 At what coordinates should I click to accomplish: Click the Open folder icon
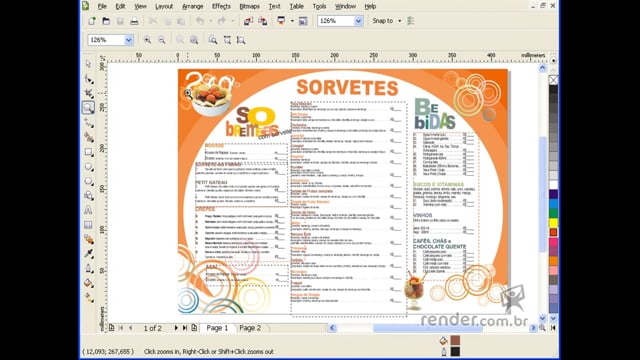click(106, 21)
